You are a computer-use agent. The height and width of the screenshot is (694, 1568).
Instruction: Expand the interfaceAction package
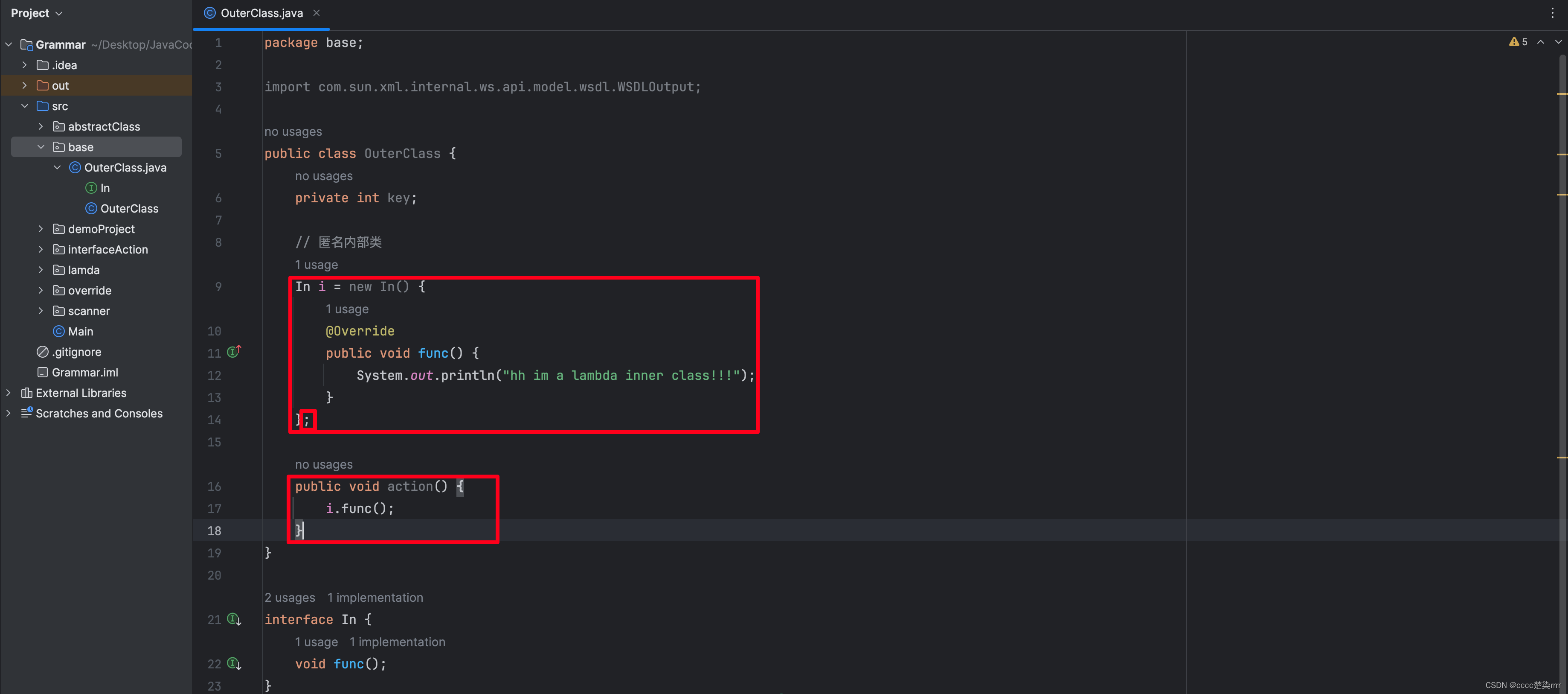41,249
